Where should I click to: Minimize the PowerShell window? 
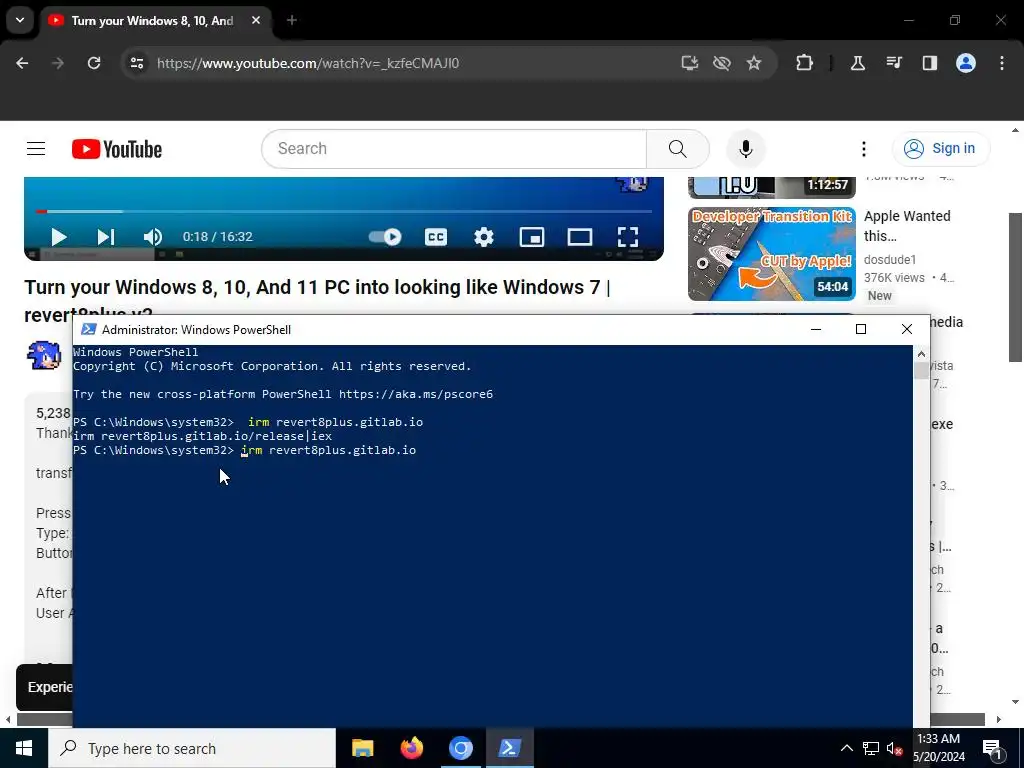tap(816, 329)
